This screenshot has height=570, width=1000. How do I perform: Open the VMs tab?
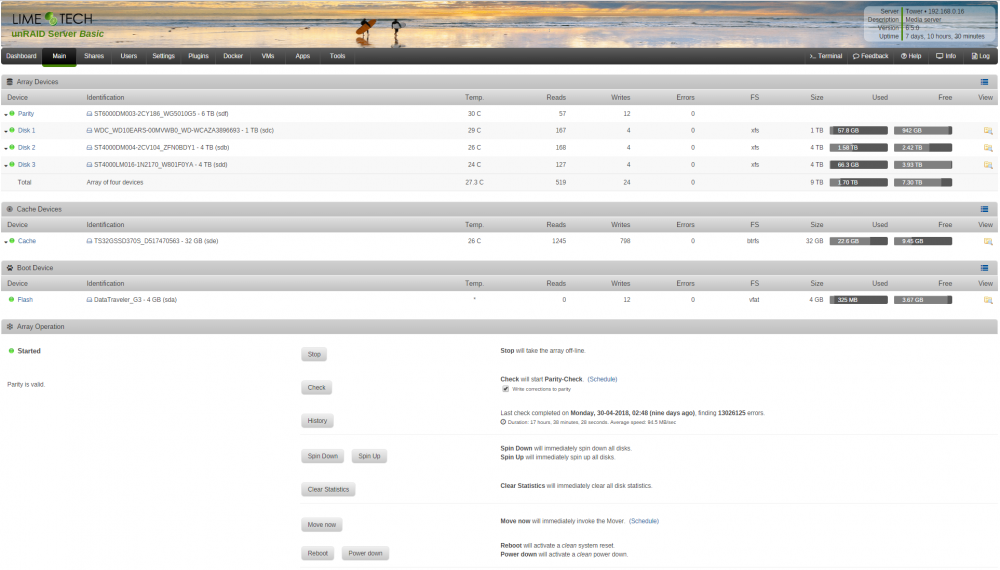point(268,56)
